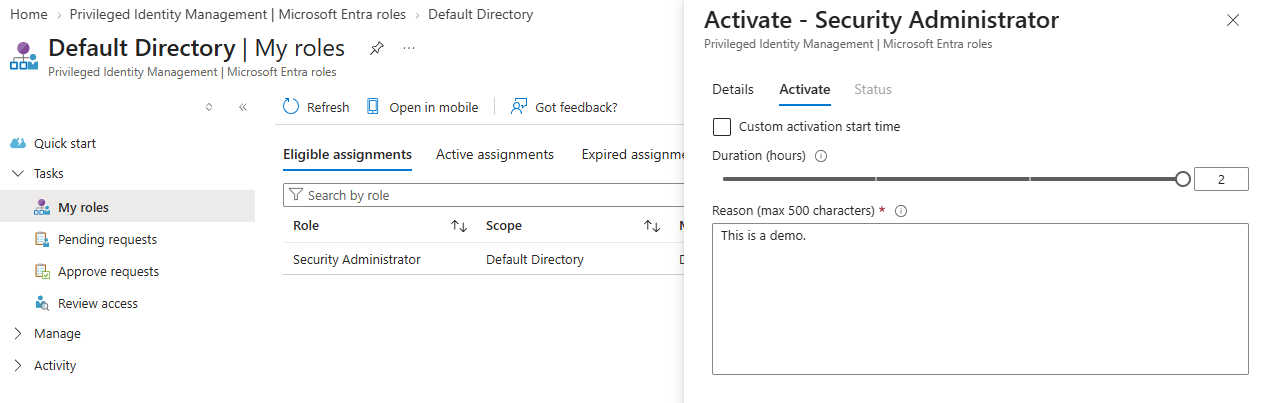This screenshot has width=1262, height=403.
Task: Click the sidebar up-down sort toggle icon
Action: tap(209, 107)
